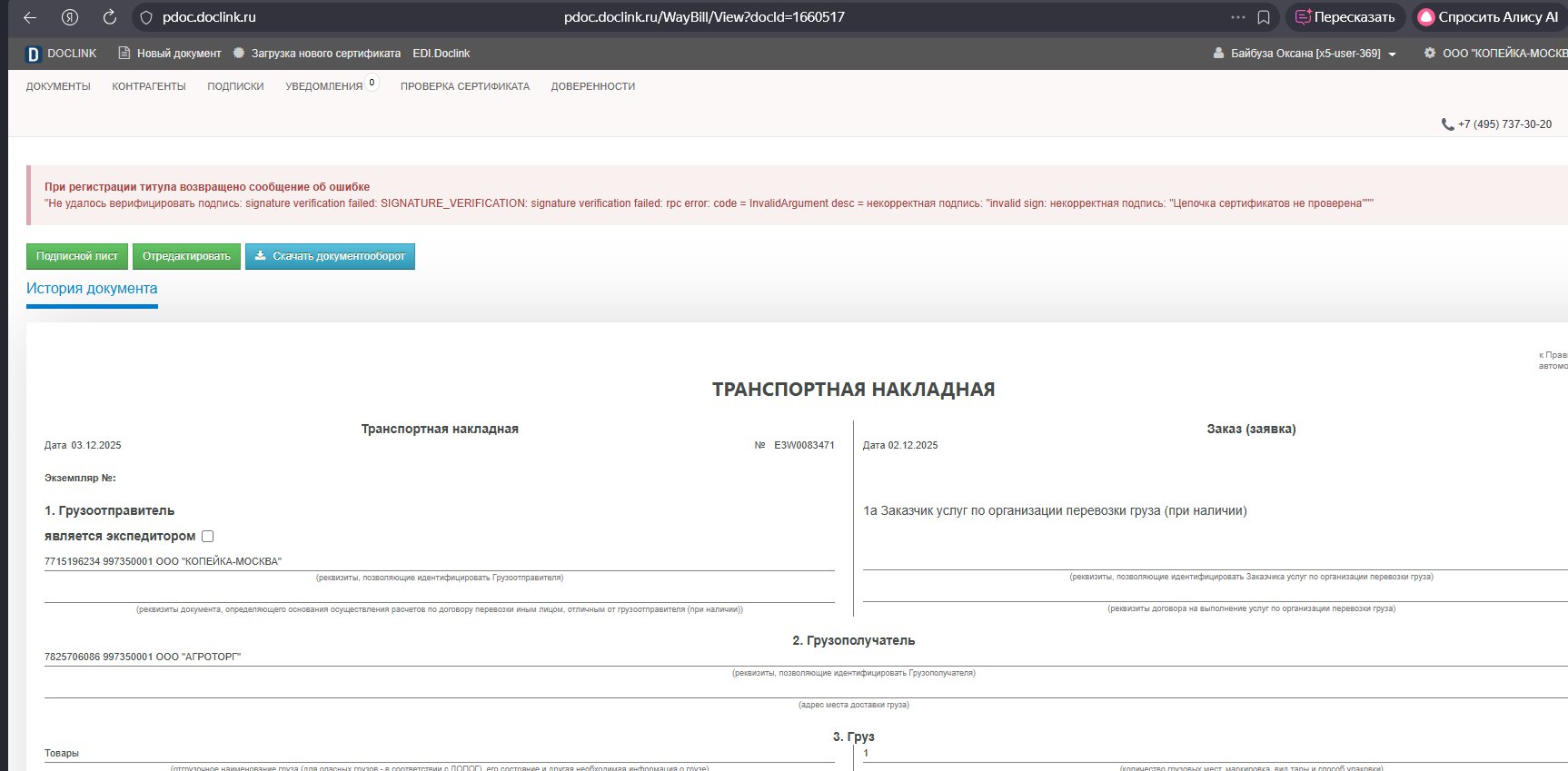Open the EDI.Doclink link

(442, 54)
